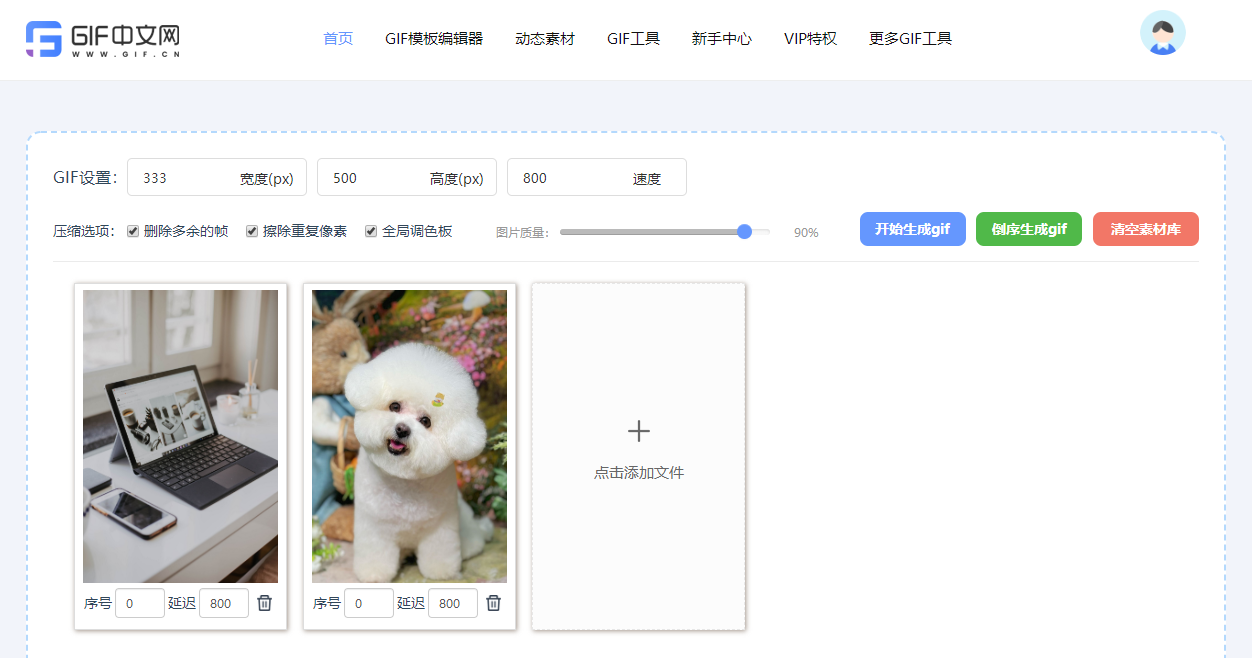Open the 更多GIF工具 menu

pos(909,38)
